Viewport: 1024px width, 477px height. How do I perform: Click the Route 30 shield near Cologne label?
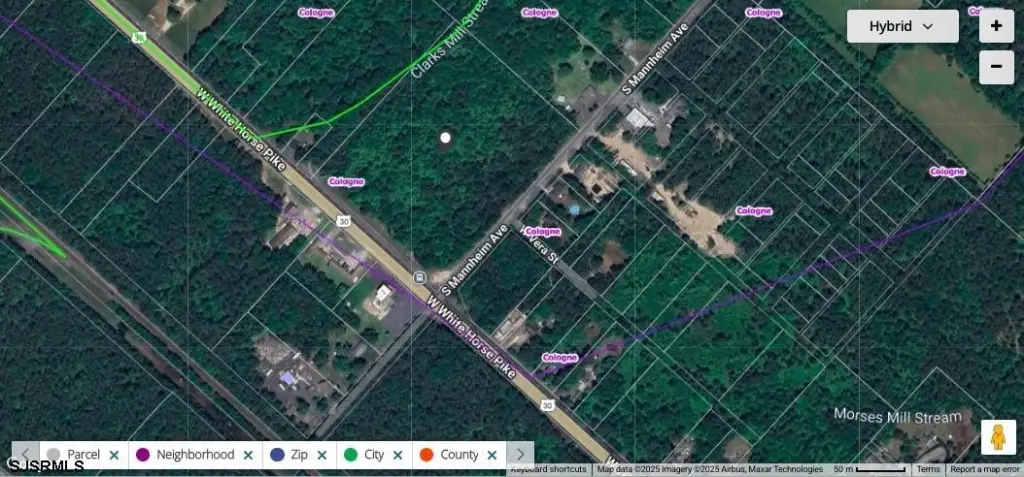click(x=342, y=221)
